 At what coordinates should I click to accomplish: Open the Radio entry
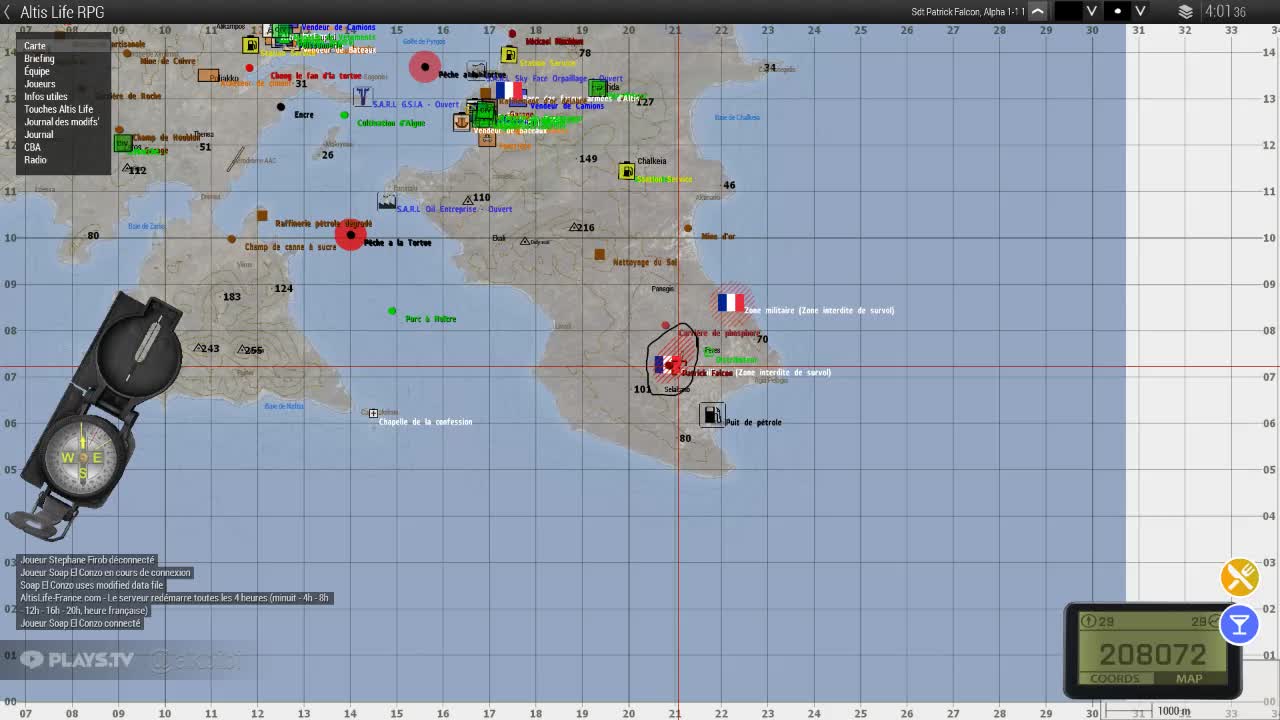tap(35, 160)
